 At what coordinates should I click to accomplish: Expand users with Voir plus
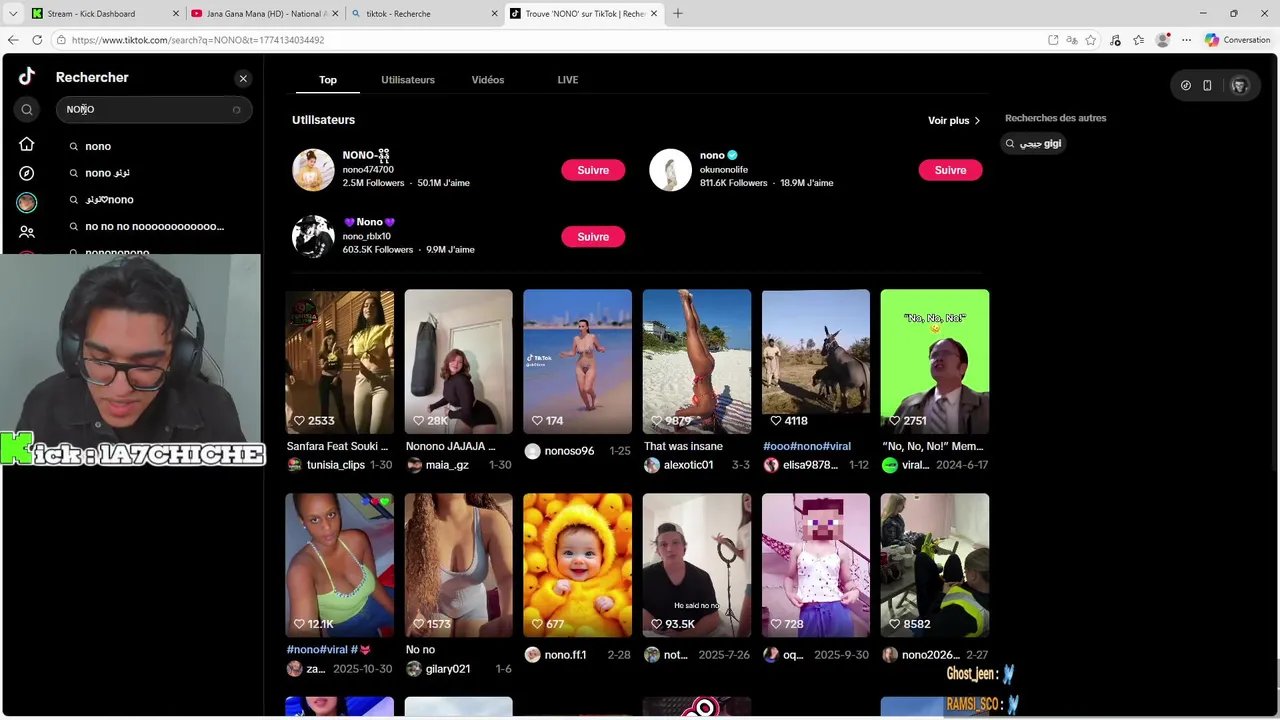[954, 120]
